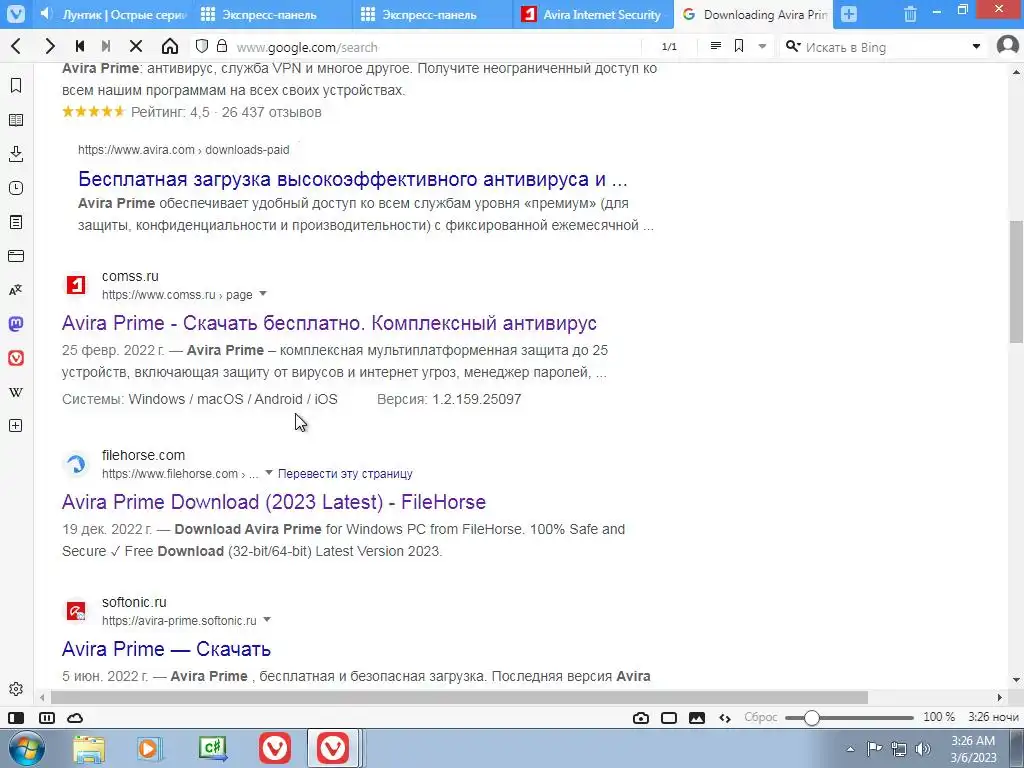This screenshot has width=1024, height=768.
Task: Click the fast forward button
Action: click(x=106, y=46)
